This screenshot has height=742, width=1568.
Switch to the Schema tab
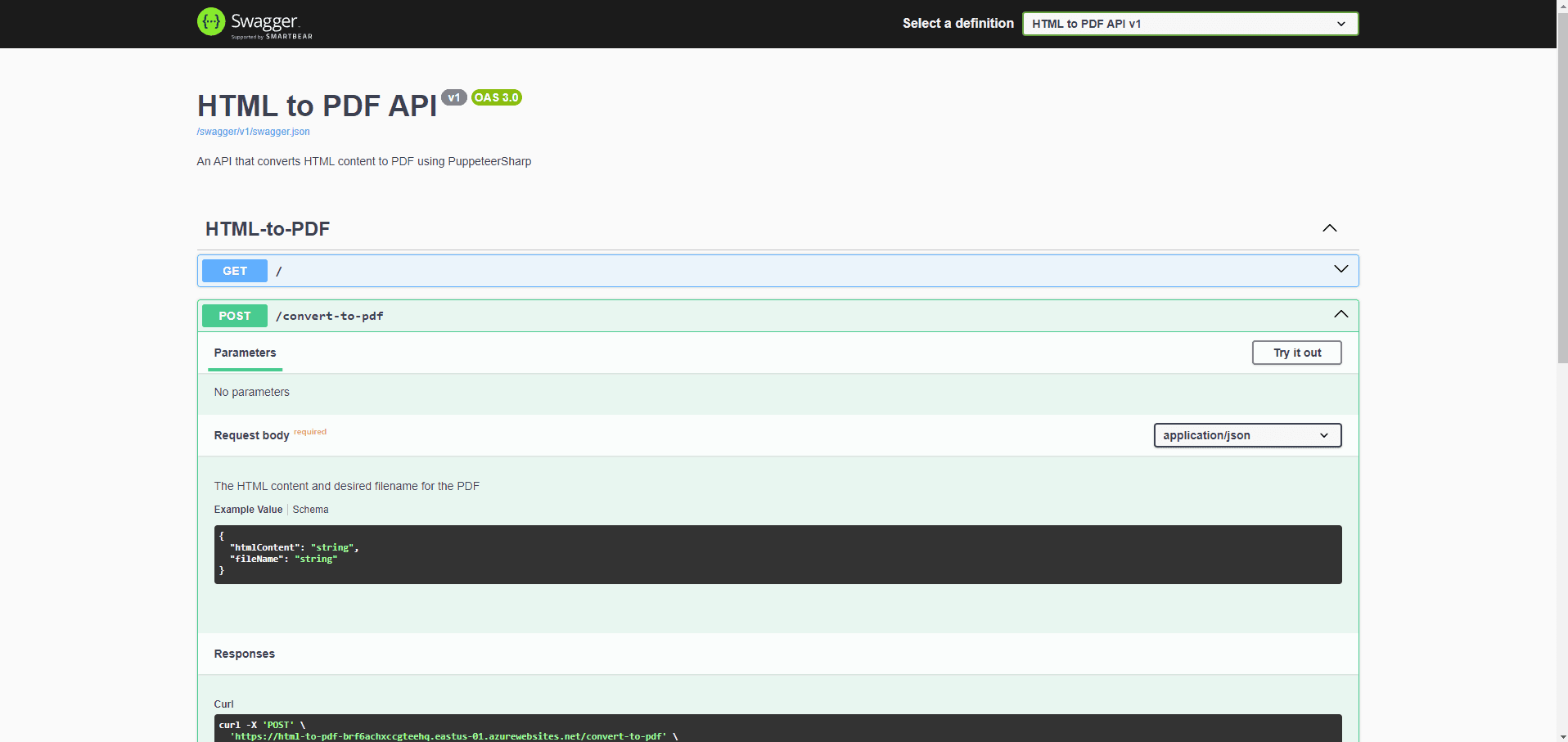tap(310, 510)
